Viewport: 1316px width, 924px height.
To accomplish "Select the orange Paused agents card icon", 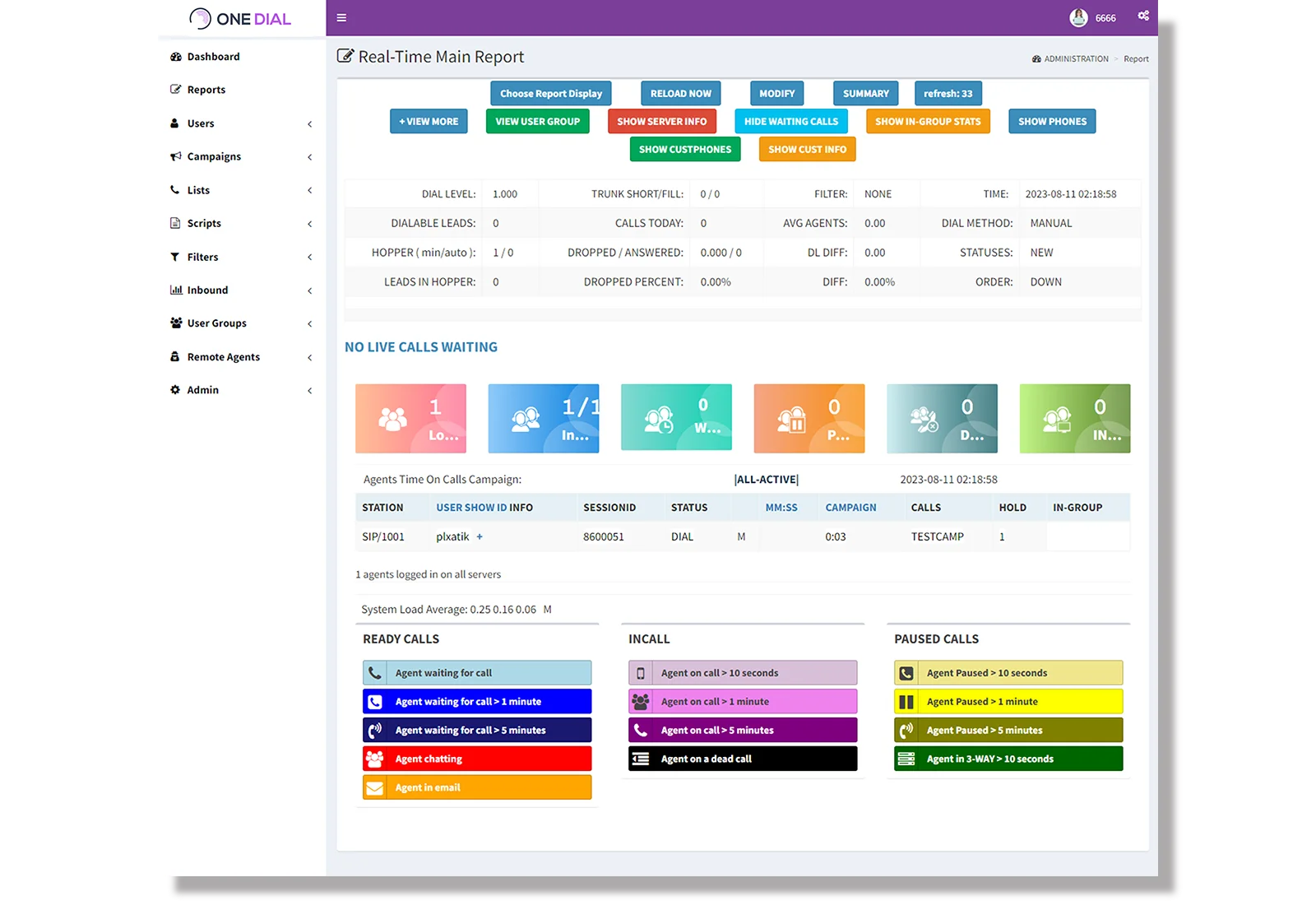I will point(791,418).
